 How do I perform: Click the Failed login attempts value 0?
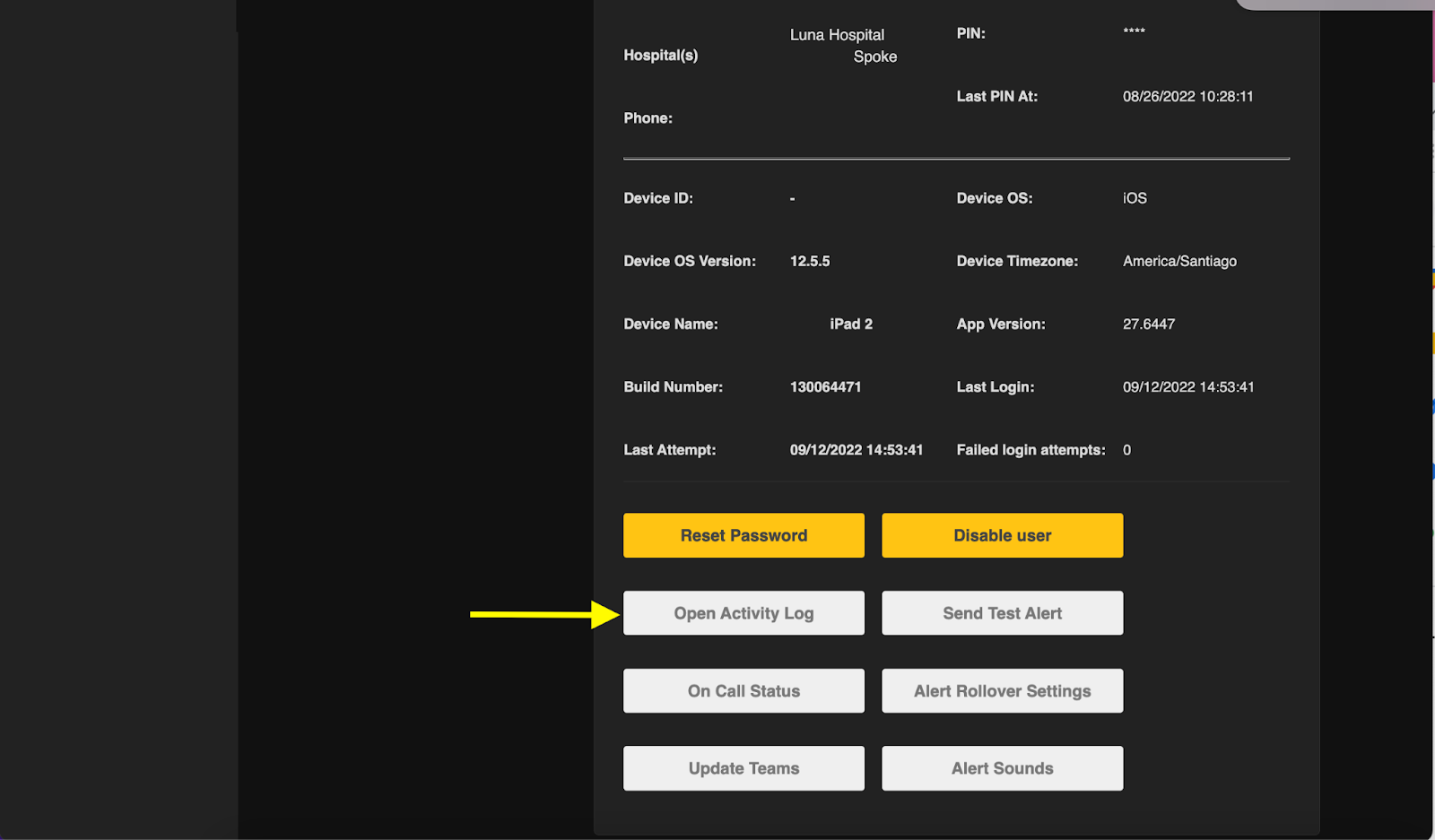(1126, 450)
